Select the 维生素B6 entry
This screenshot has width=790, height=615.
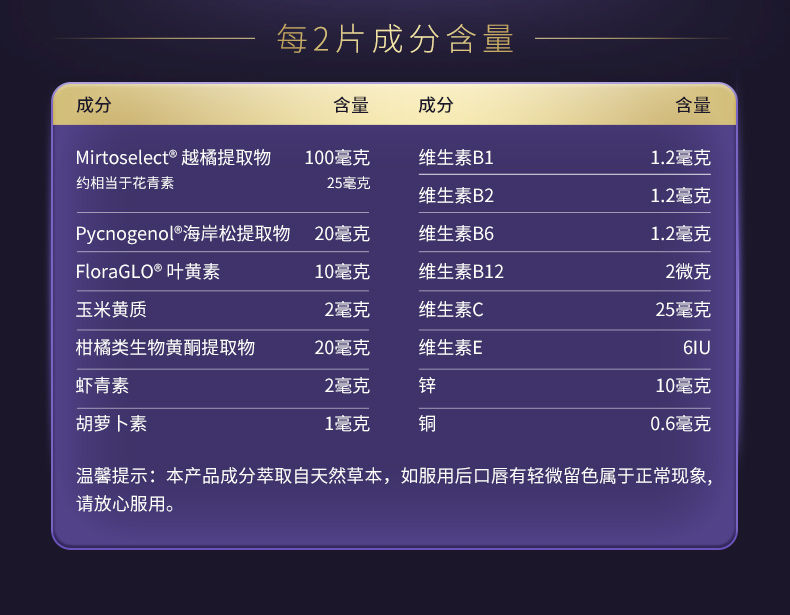click(456, 234)
